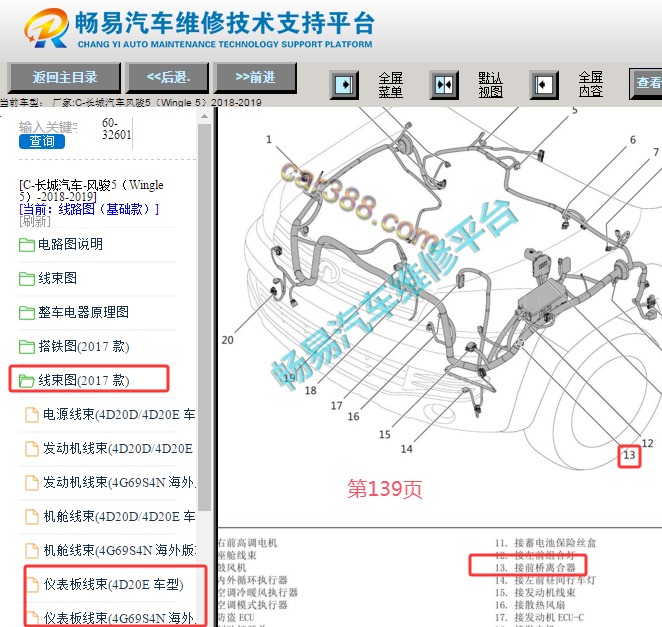Click the 查看 button at toolbar edge
The height and width of the screenshot is (627, 662).
(646, 83)
